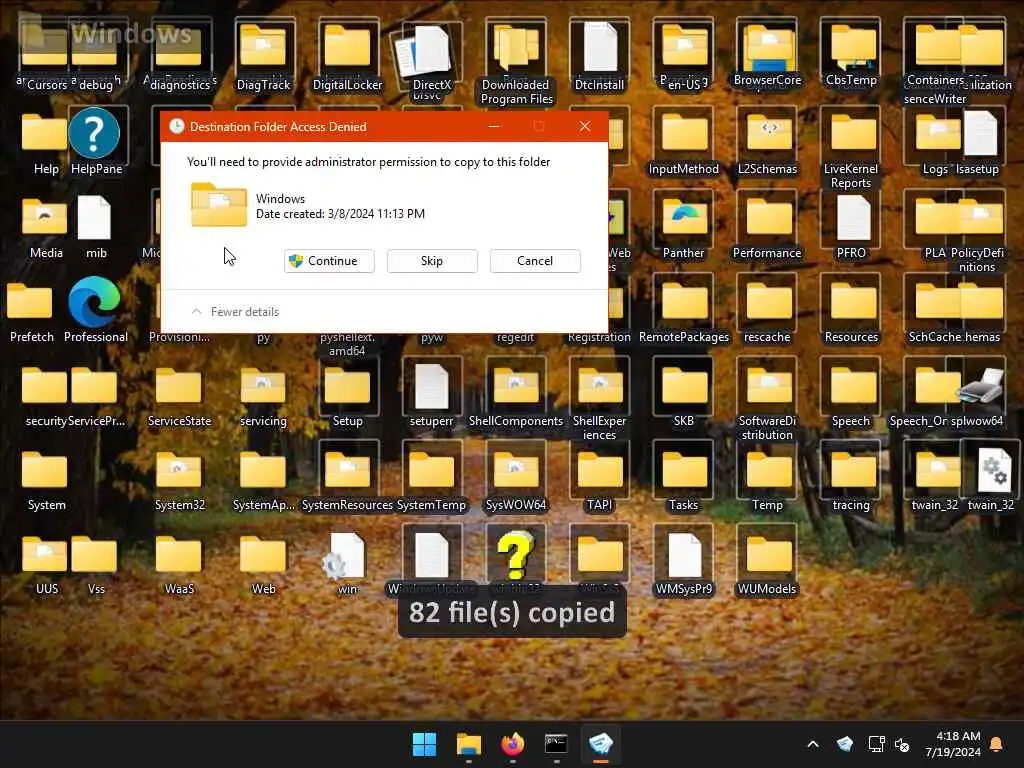The height and width of the screenshot is (768, 1024).
Task: Select the SysWOW64 folder icon
Action: [516, 470]
